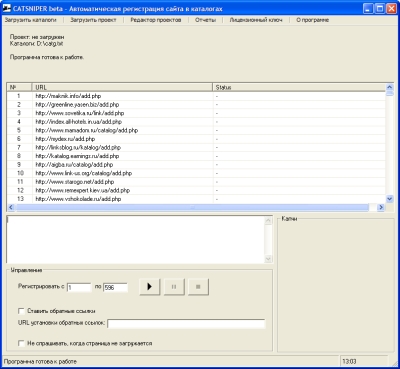This screenshot has width=400, height=369.
Task: Select row 5 with mamadoni.ru catalog URL
Action: 196,130
